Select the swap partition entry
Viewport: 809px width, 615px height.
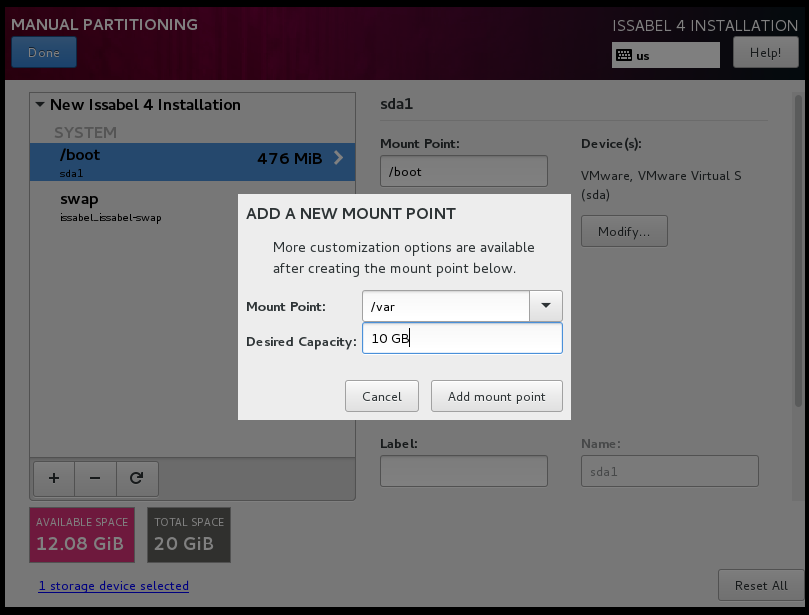150,205
